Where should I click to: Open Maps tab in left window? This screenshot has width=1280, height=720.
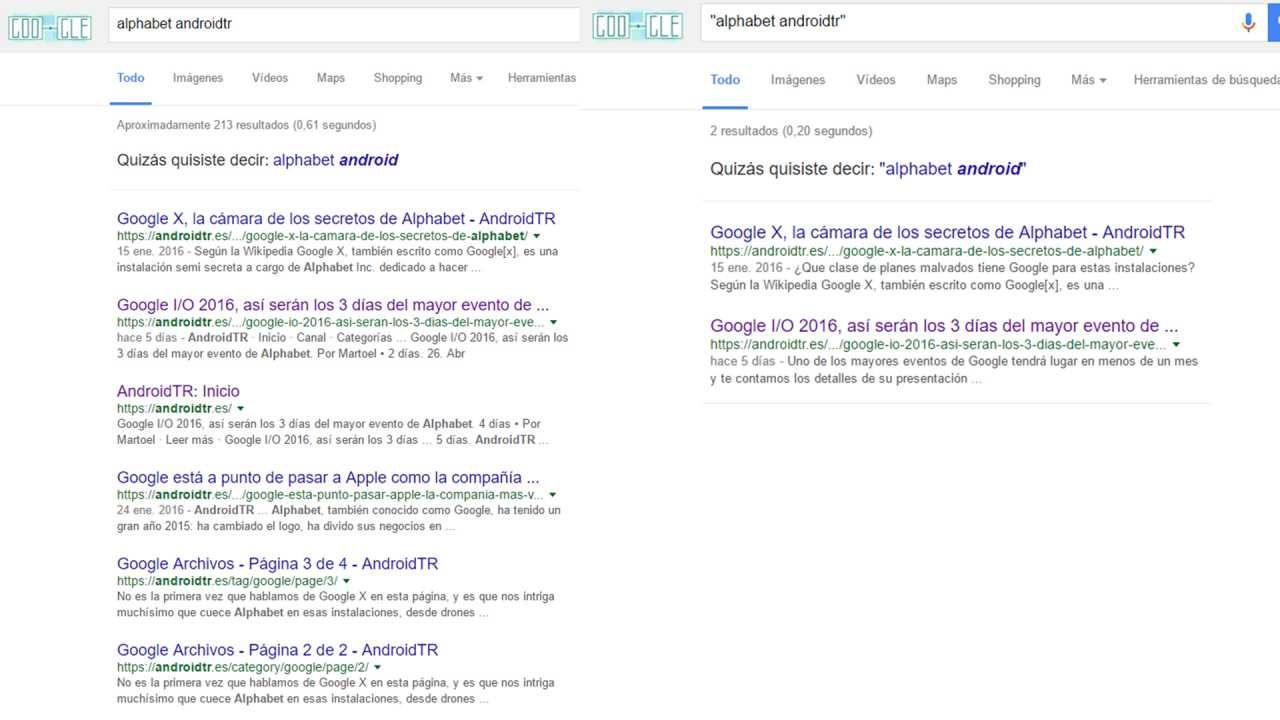coord(331,78)
